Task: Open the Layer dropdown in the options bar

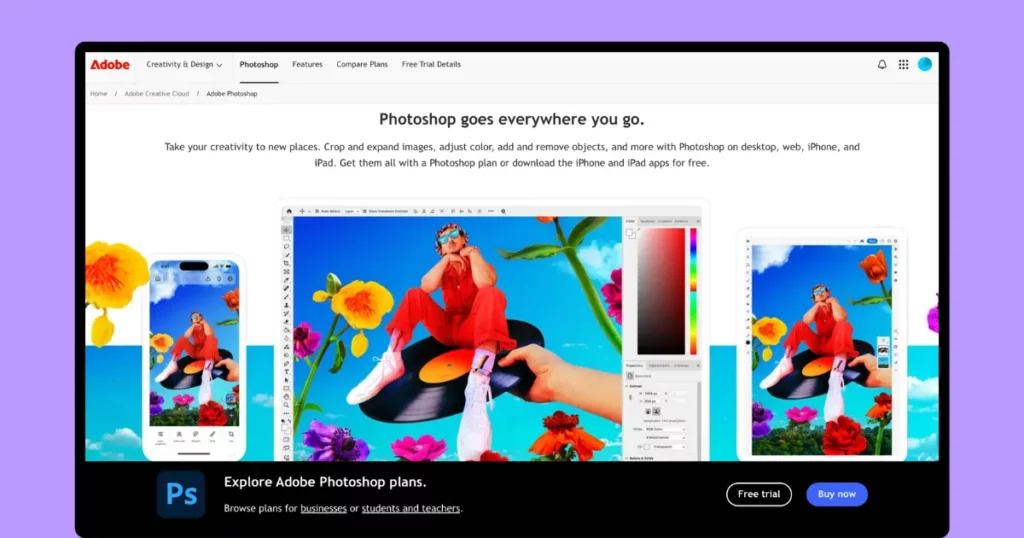Action: tap(352, 211)
